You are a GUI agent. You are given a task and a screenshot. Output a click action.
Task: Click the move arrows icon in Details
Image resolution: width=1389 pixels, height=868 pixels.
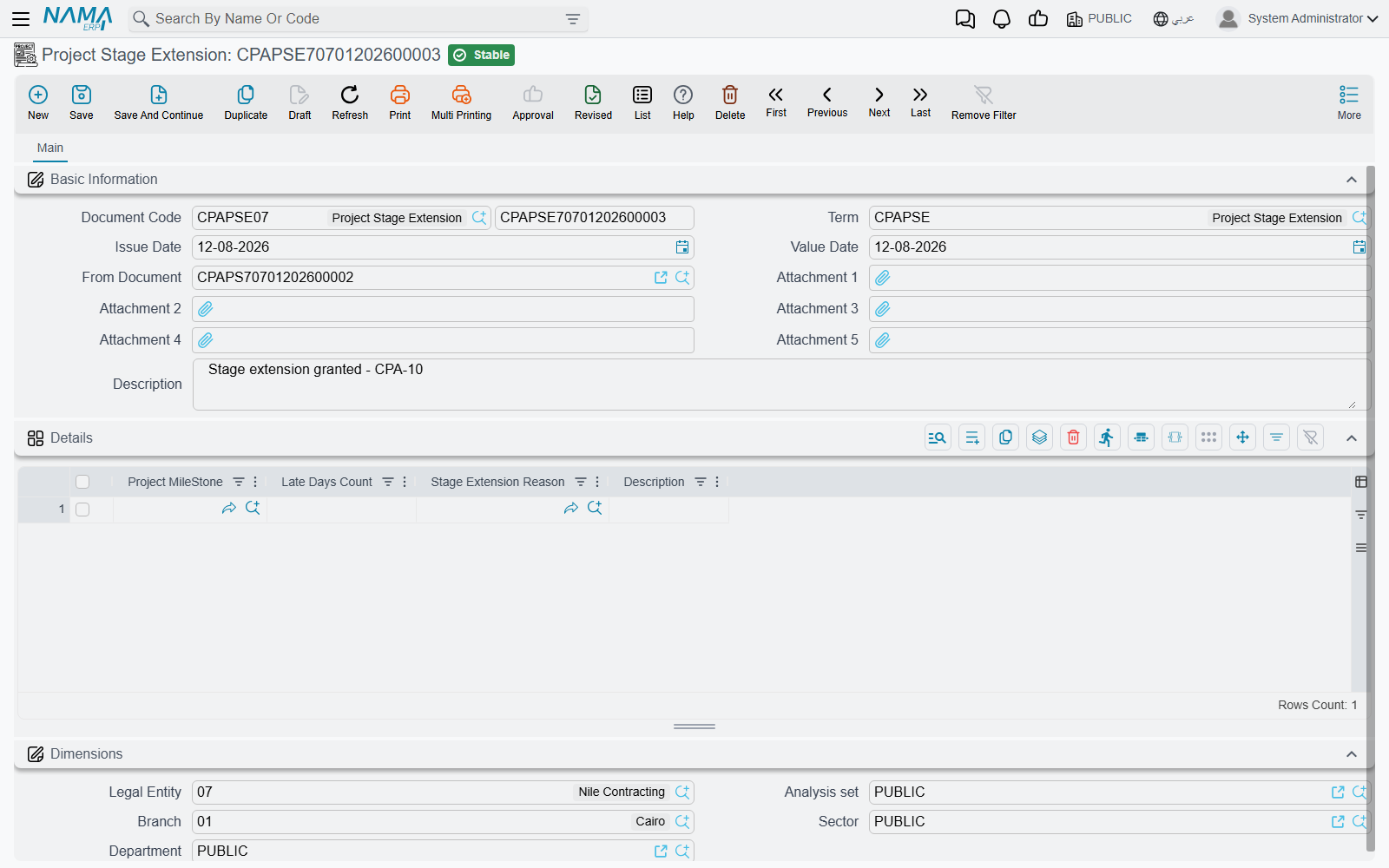[x=1242, y=437]
